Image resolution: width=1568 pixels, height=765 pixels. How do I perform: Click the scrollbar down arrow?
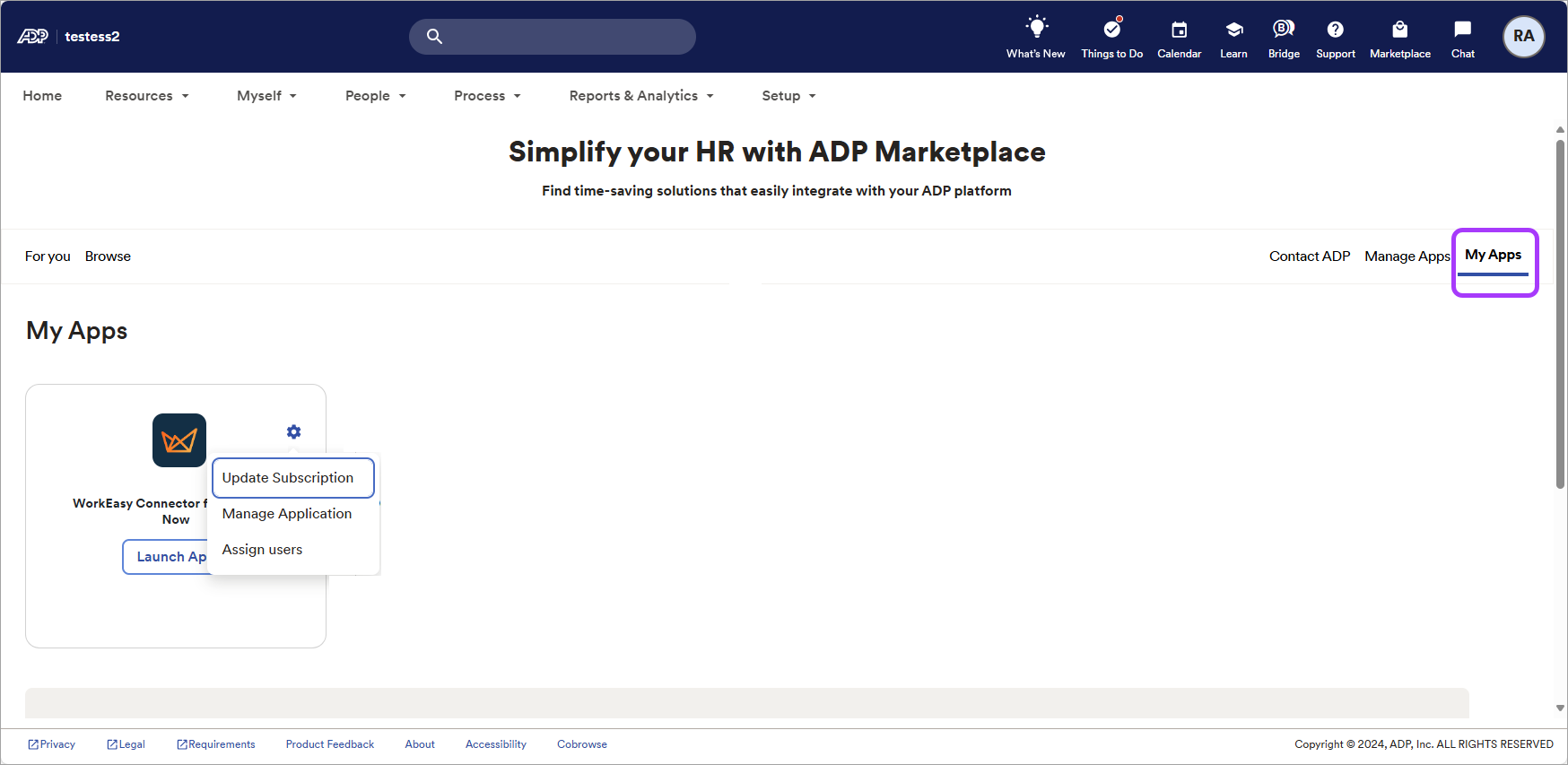click(x=1560, y=708)
